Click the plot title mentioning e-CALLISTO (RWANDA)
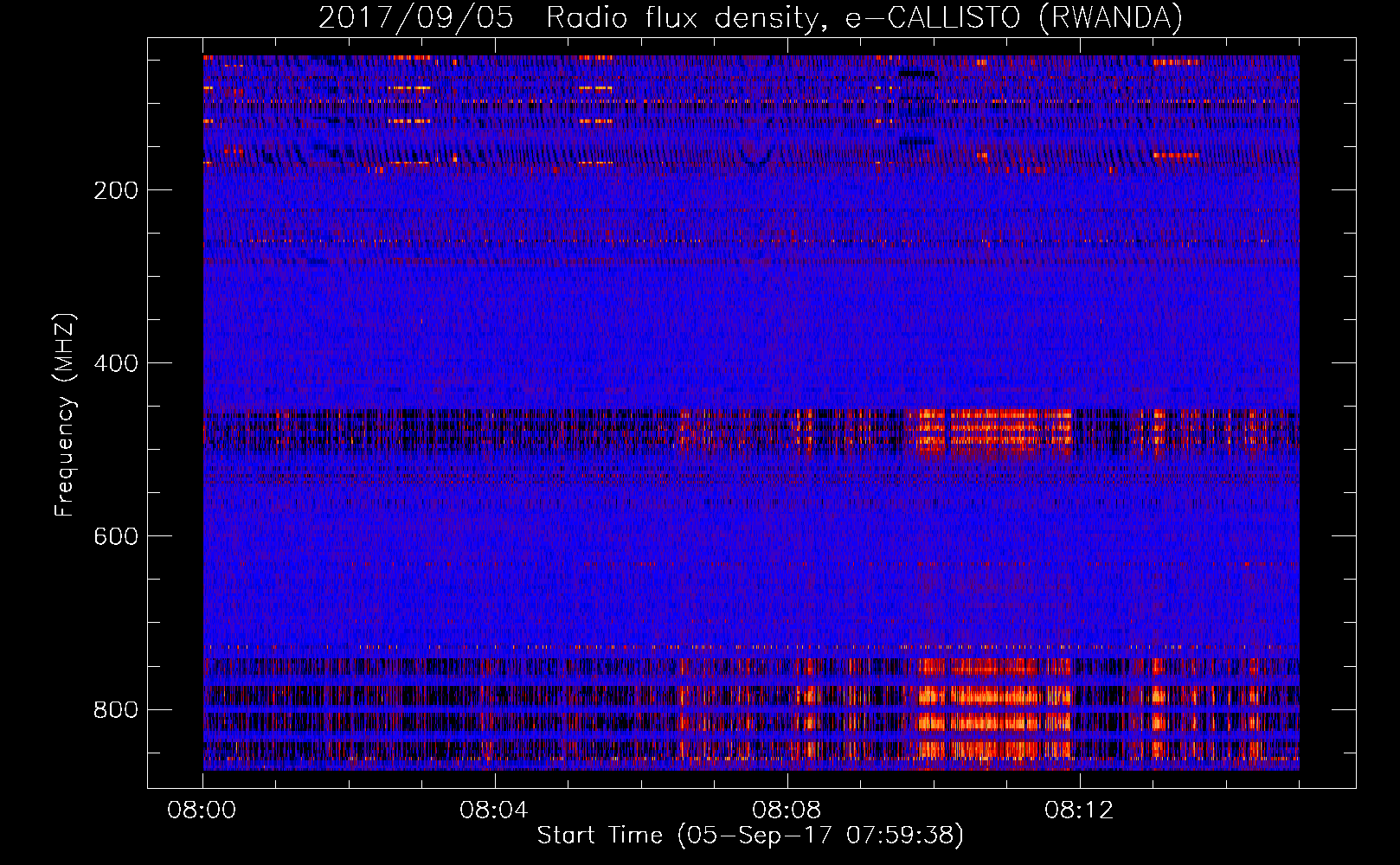 pyautogui.click(x=750, y=17)
